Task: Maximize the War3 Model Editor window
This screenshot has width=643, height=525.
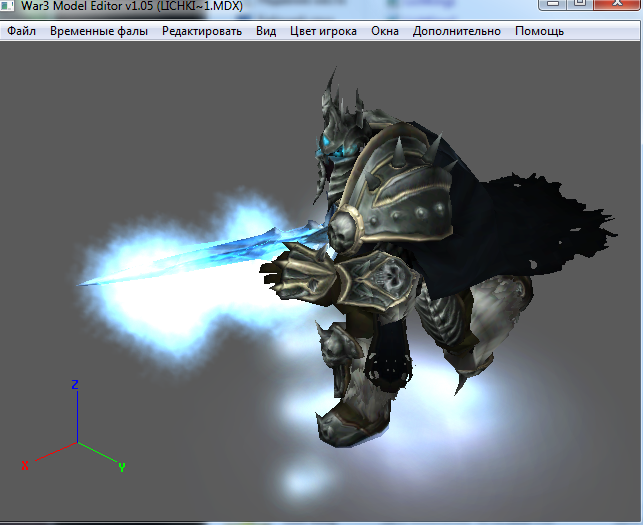Action: (x=579, y=4)
